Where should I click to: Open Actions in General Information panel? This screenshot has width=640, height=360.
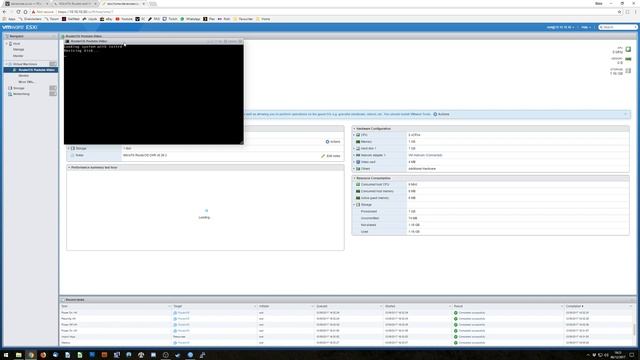[x=333, y=142]
